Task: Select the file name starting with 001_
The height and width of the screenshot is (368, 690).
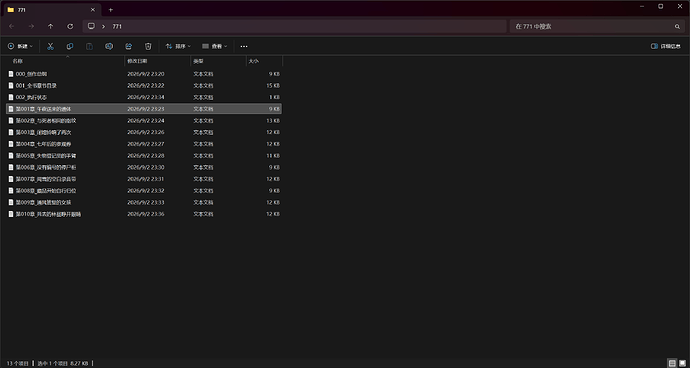Action: (x=36, y=85)
